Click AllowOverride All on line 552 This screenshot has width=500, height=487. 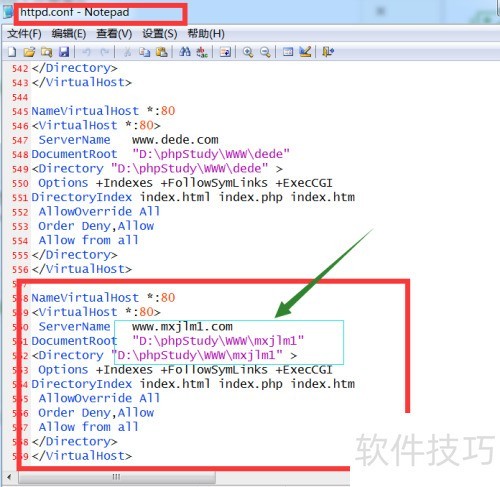point(99,212)
